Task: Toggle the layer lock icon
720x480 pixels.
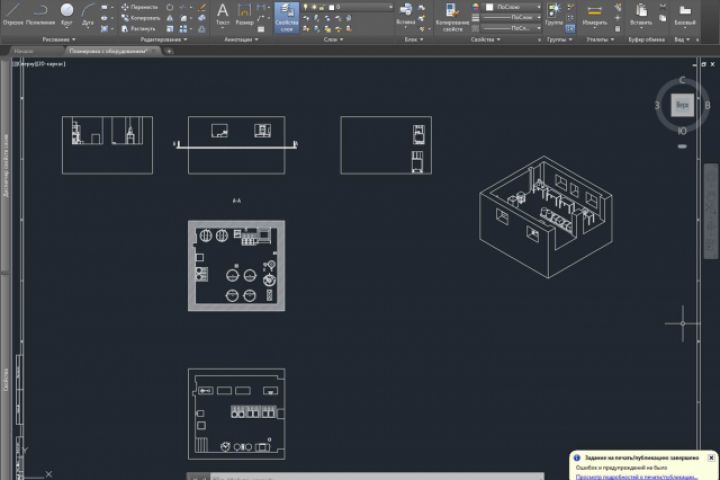Action: pos(321,7)
